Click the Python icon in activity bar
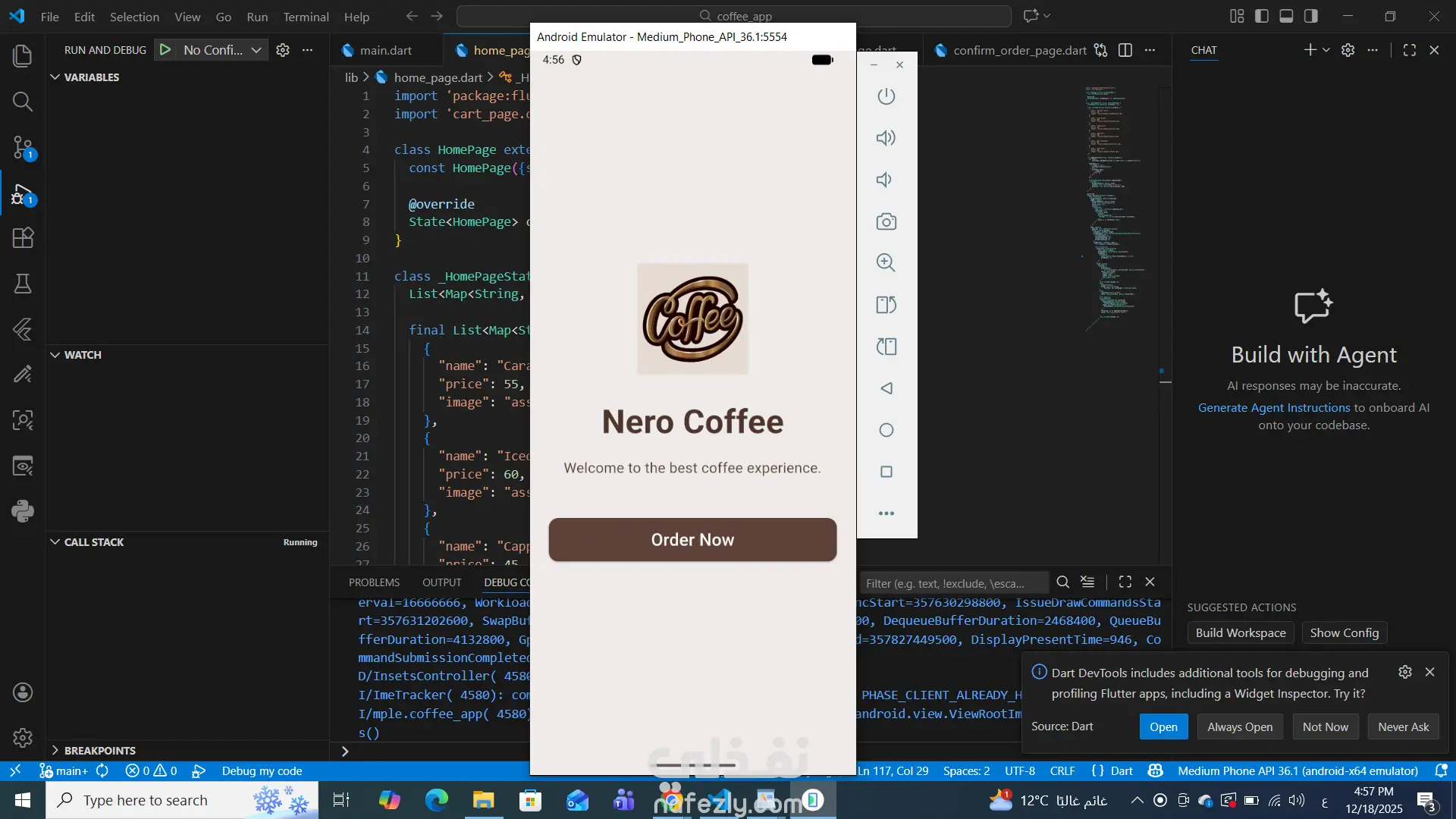Image resolution: width=1456 pixels, height=819 pixels. coord(23,511)
